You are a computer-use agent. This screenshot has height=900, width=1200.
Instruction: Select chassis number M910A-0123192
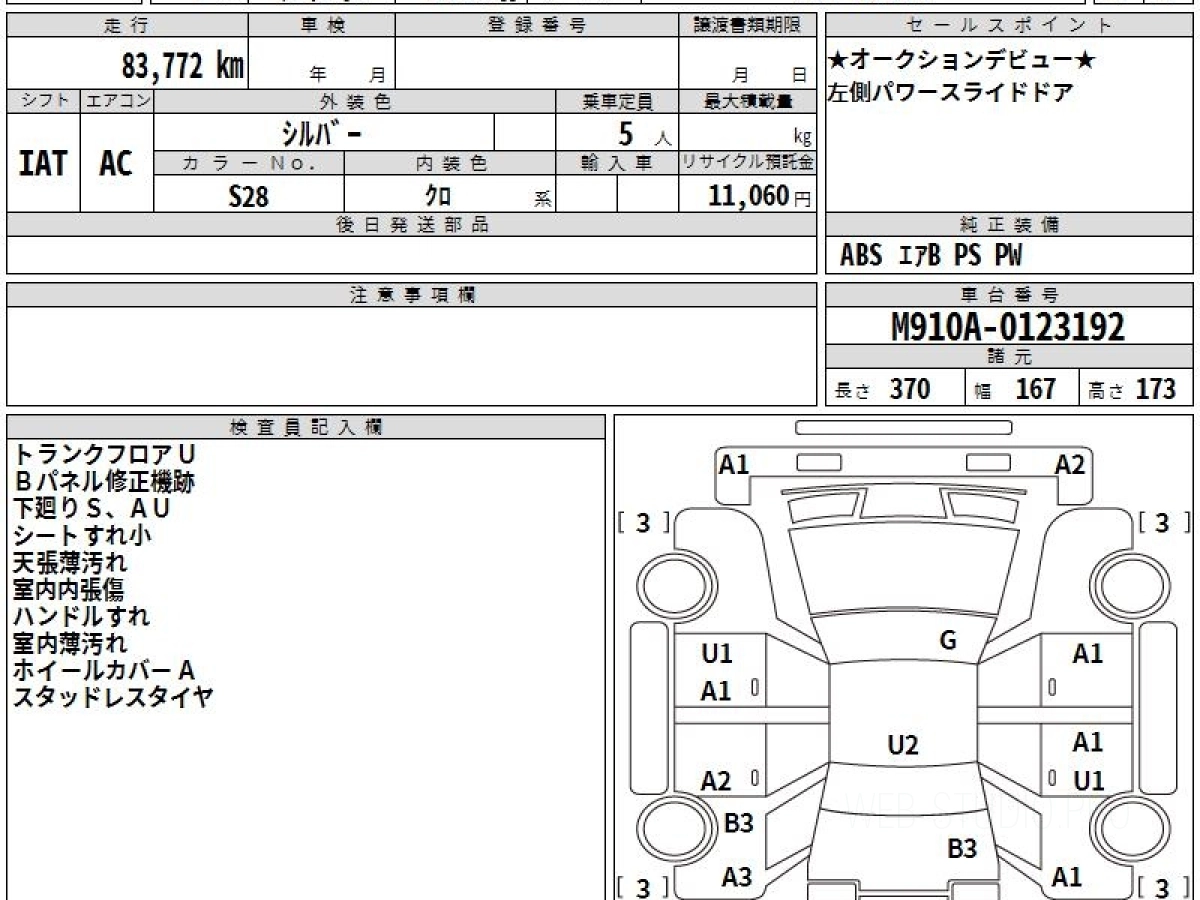pyautogui.click(x=1008, y=326)
